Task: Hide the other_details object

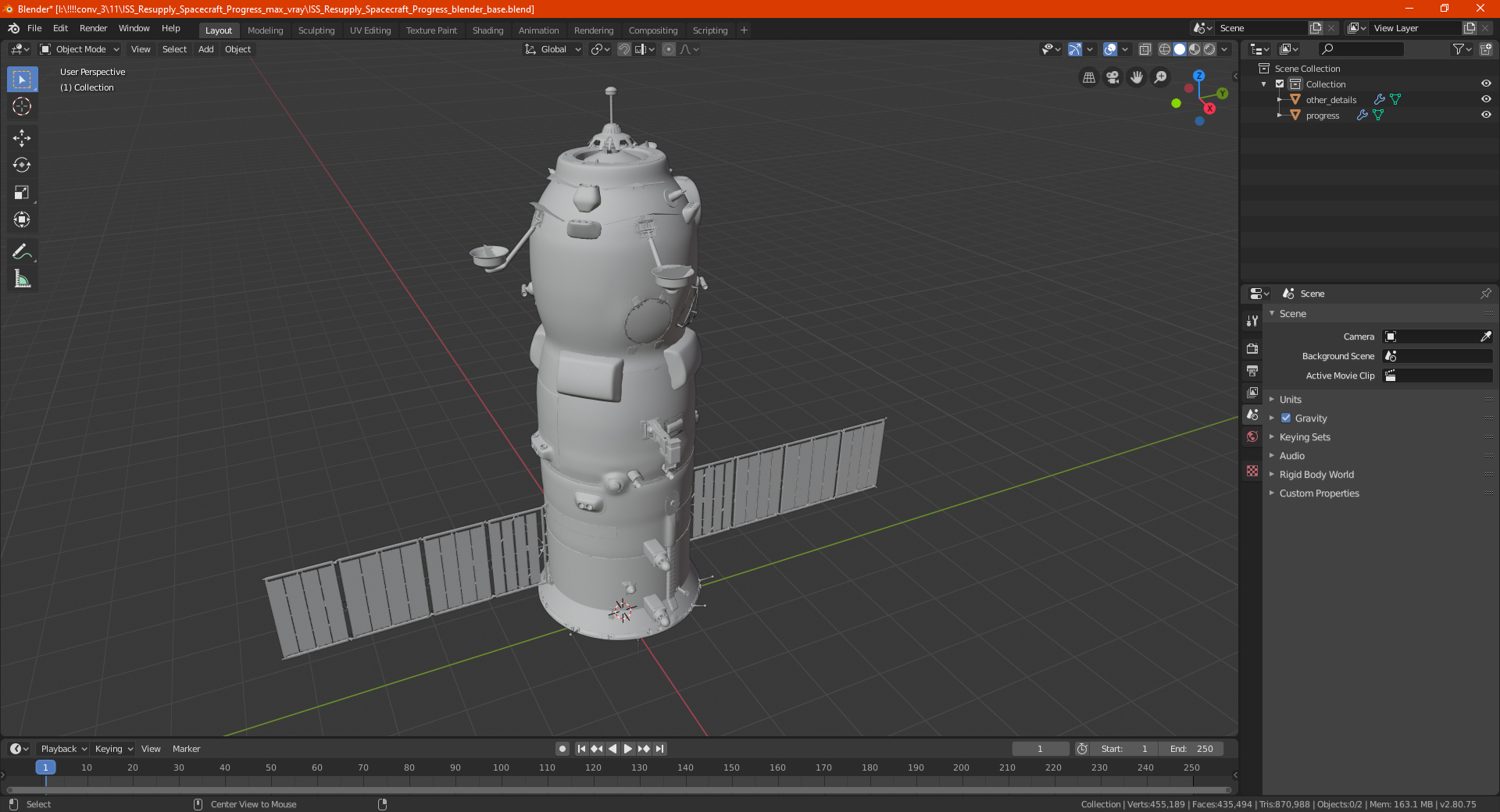Action: click(x=1486, y=99)
